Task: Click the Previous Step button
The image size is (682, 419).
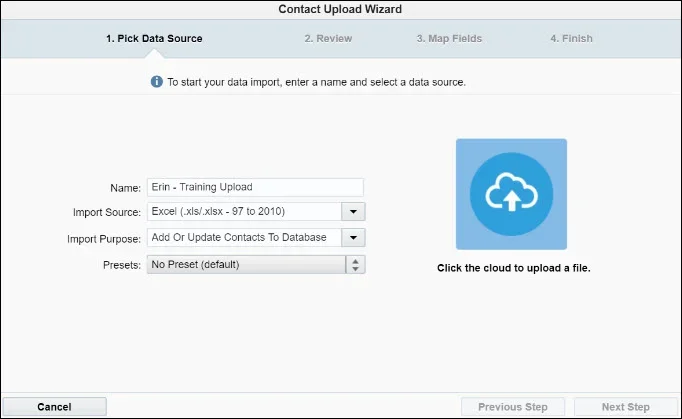Action: coord(512,407)
